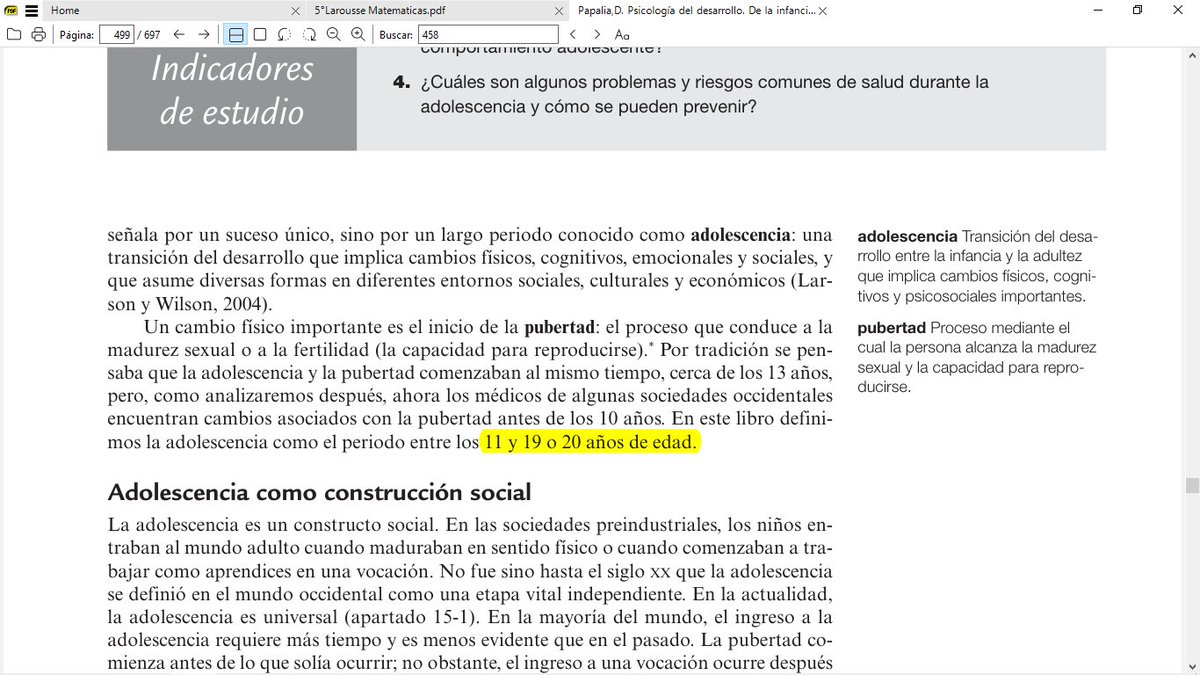The width and height of the screenshot is (1200, 675).
Task: Close the Home tab
Action: coord(294,10)
